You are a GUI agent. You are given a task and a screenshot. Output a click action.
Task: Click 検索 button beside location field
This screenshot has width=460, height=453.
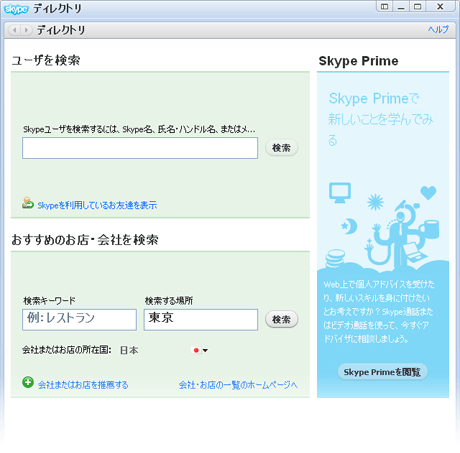click(x=281, y=319)
